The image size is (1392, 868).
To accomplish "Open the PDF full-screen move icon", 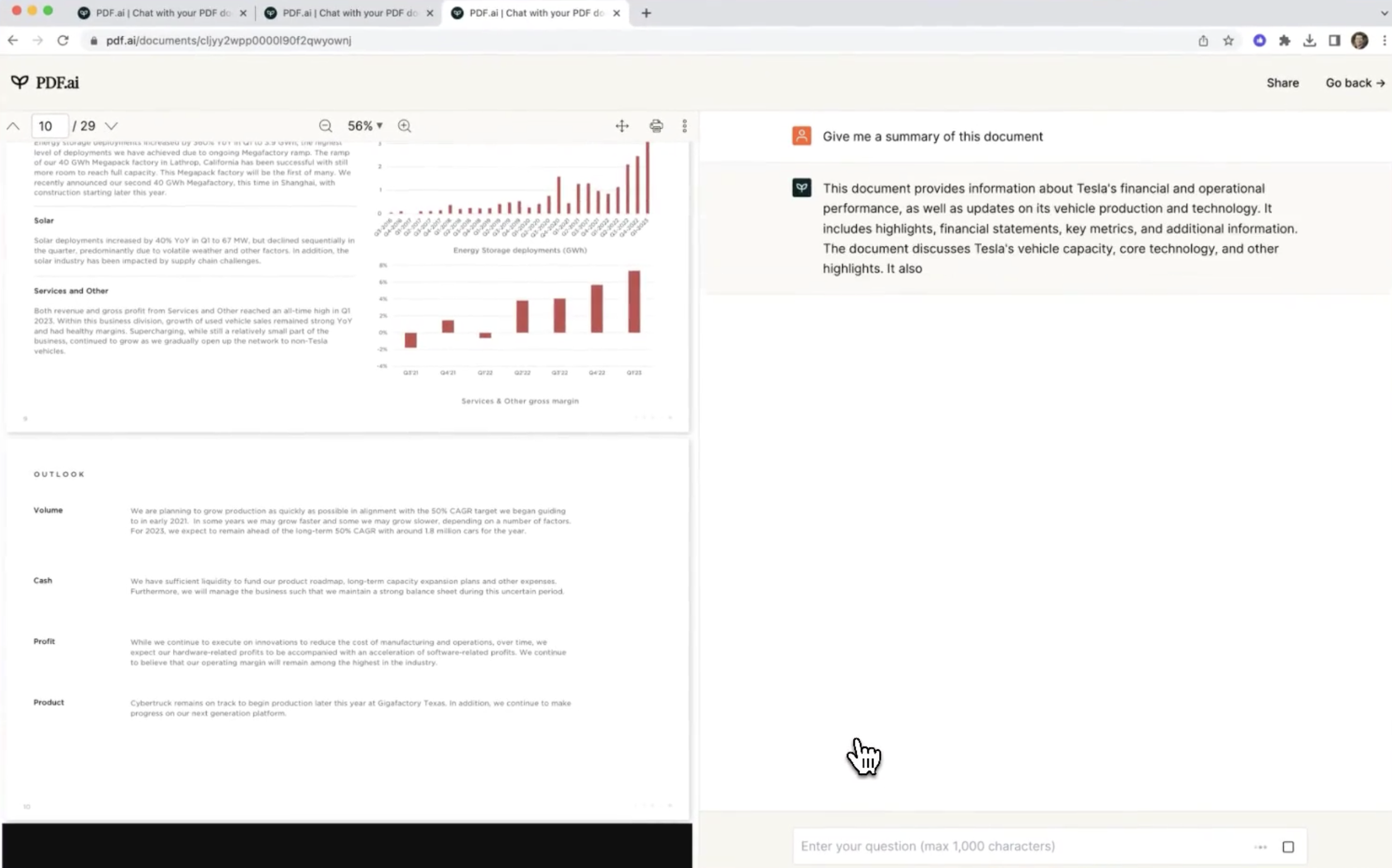I will click(622, 126).
